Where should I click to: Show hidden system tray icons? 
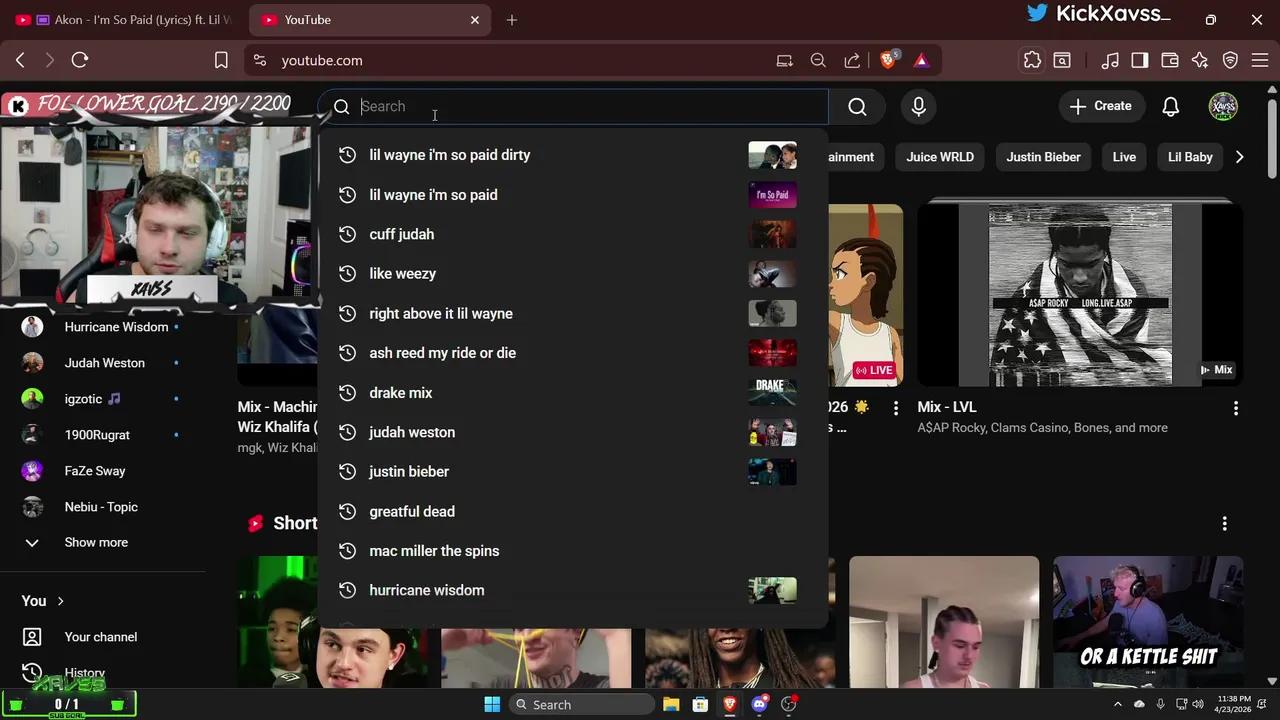[x=1118, y=705]
